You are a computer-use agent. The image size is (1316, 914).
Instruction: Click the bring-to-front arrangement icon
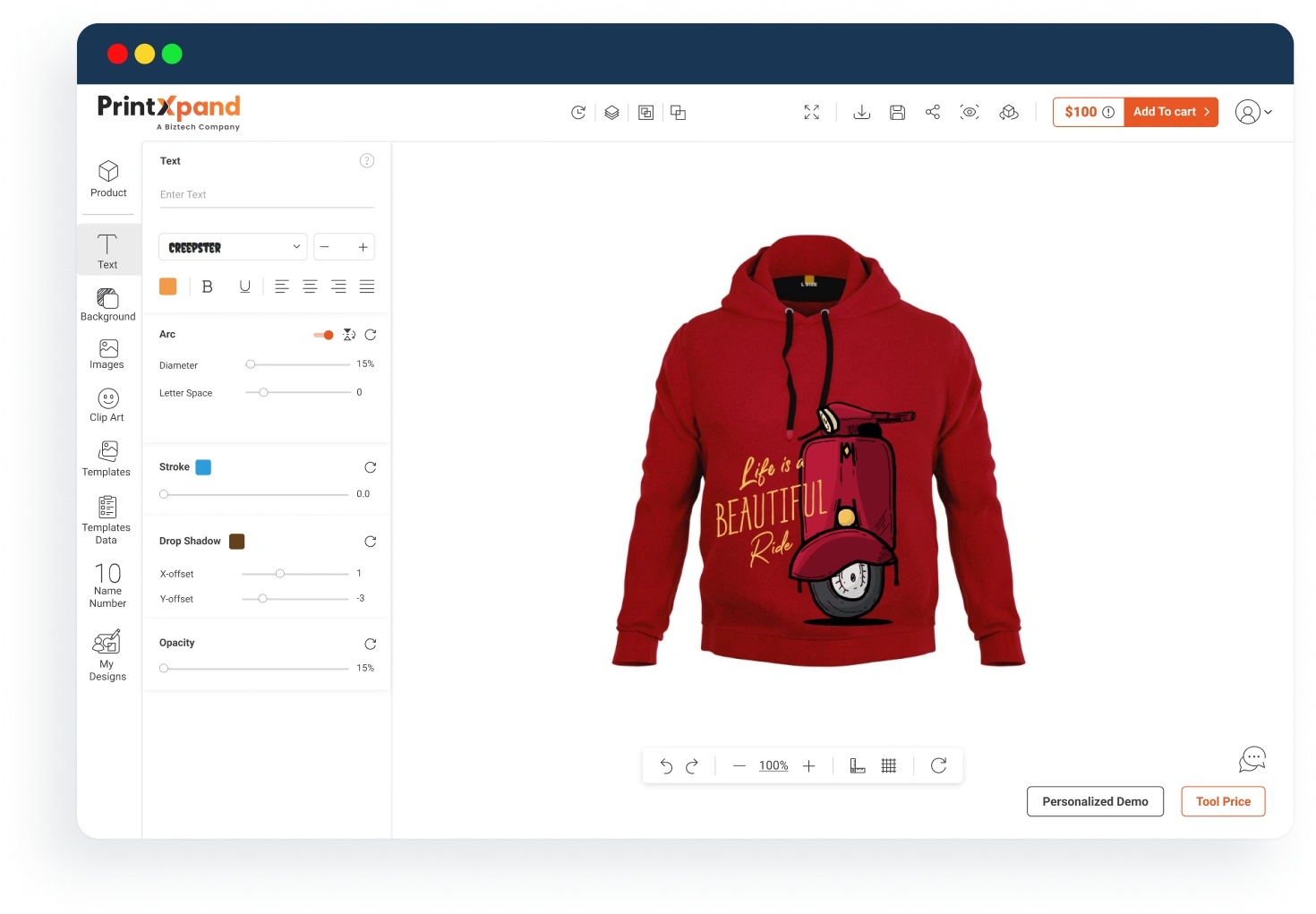645,112
